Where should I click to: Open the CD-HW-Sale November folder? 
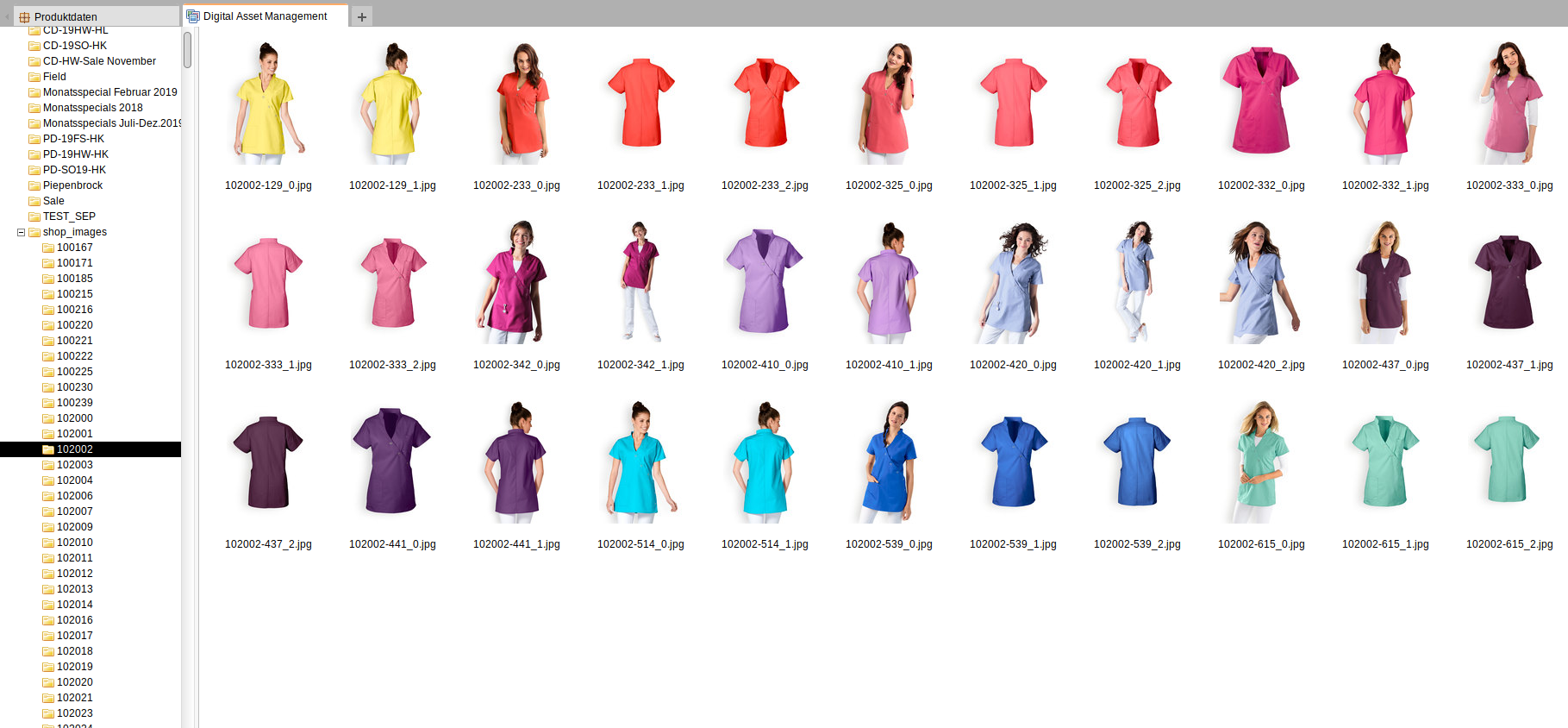coord(99,61)
